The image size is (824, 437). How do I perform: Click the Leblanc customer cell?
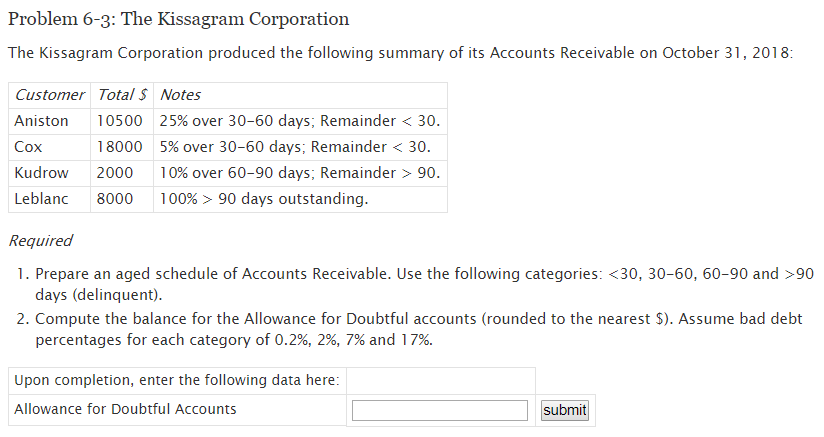(x=42, y=199)
